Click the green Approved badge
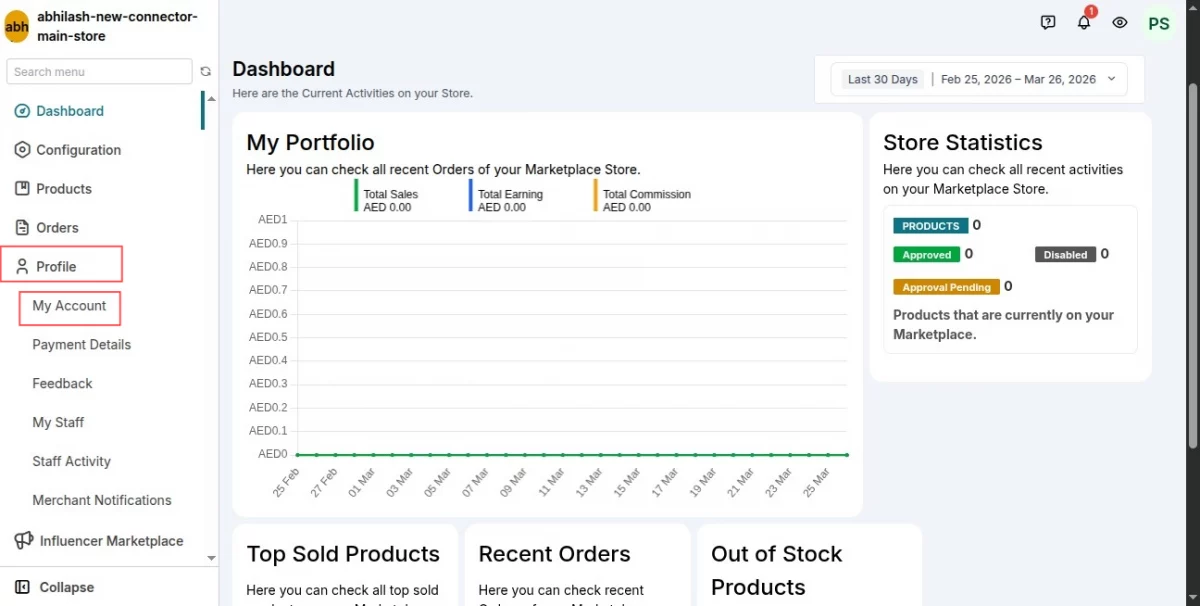 pyautogui.click(x=927, y=255)
